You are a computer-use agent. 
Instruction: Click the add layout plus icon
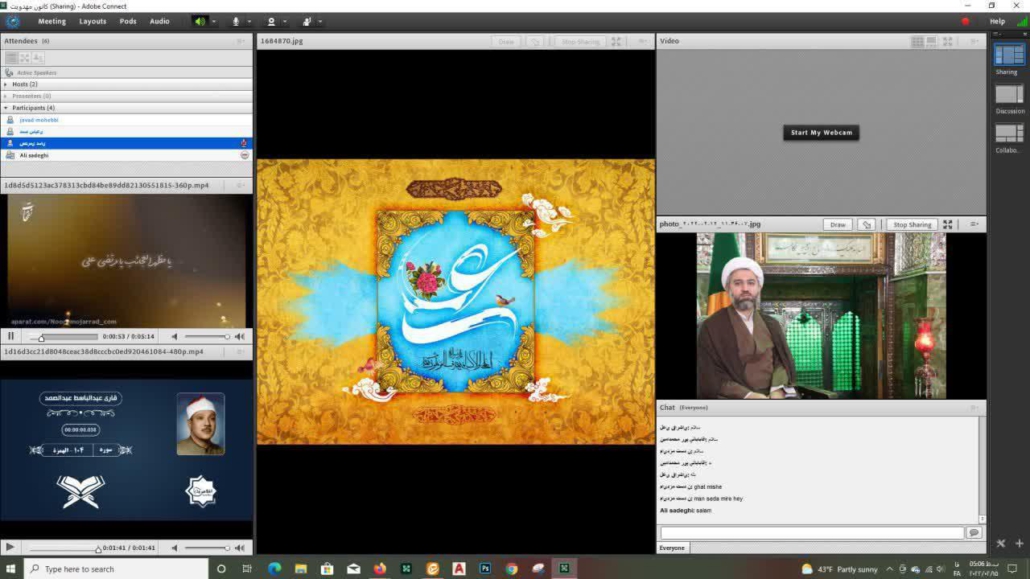click(1019, 544)
